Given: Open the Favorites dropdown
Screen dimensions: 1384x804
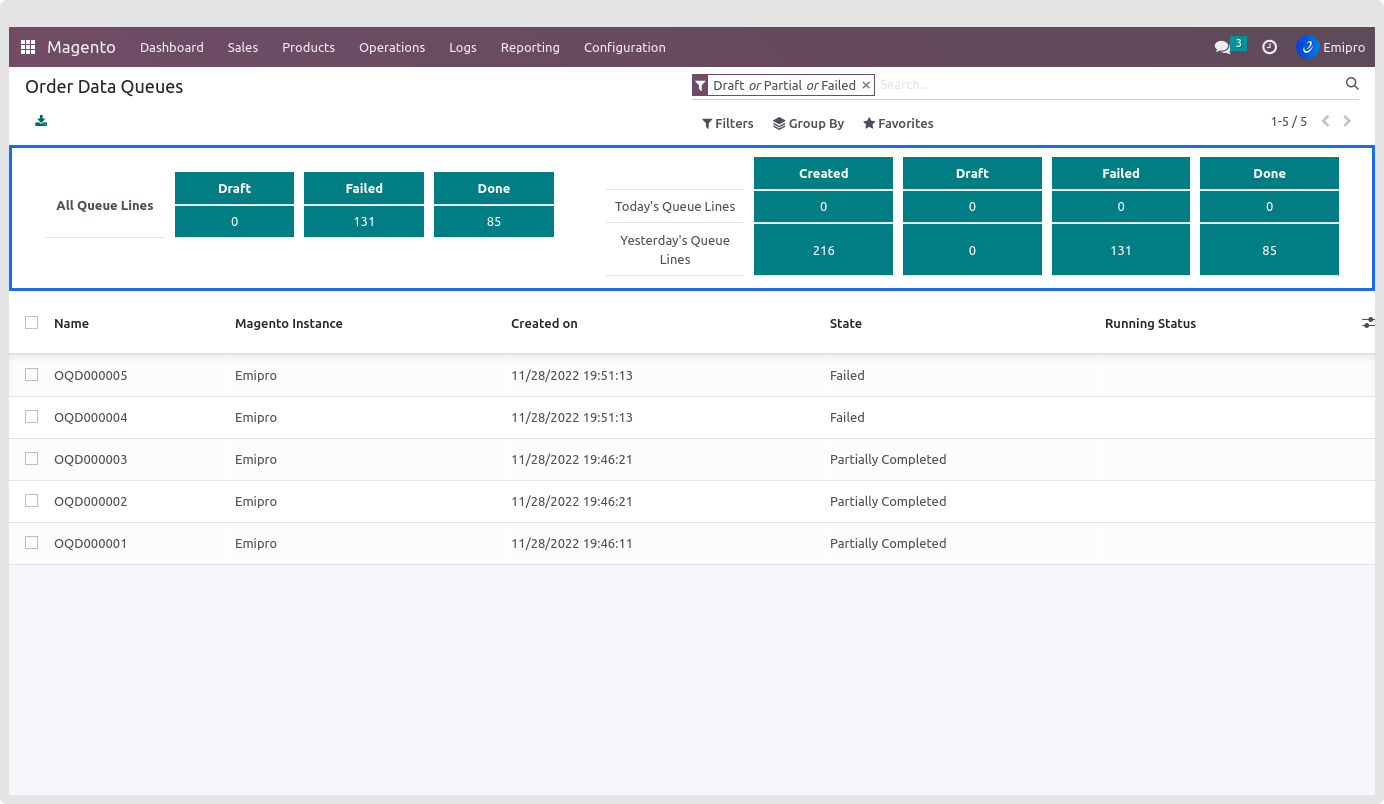Looking at the screenshot, I should point(898,124).
